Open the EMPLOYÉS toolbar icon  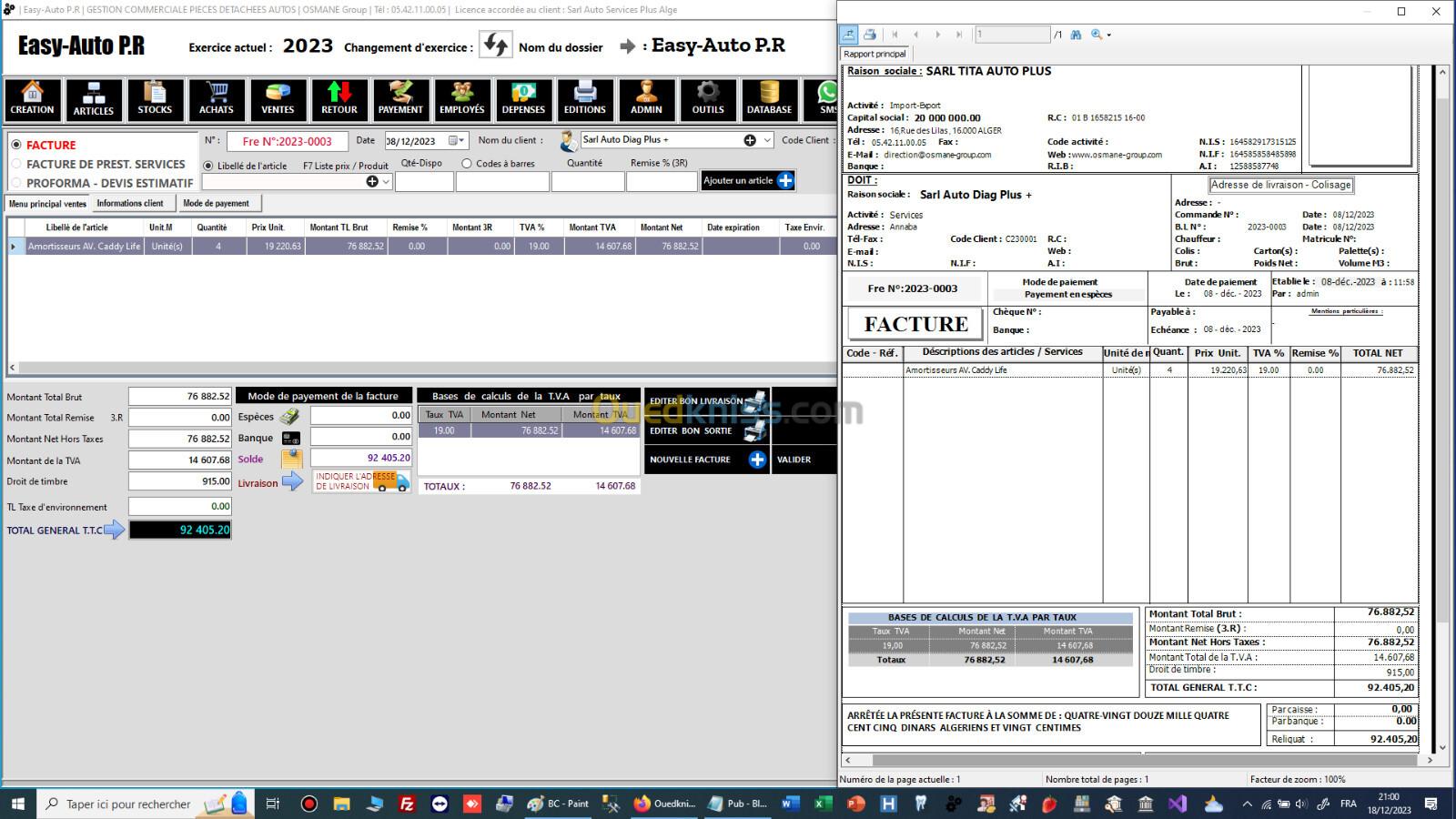tap(462, 99)
